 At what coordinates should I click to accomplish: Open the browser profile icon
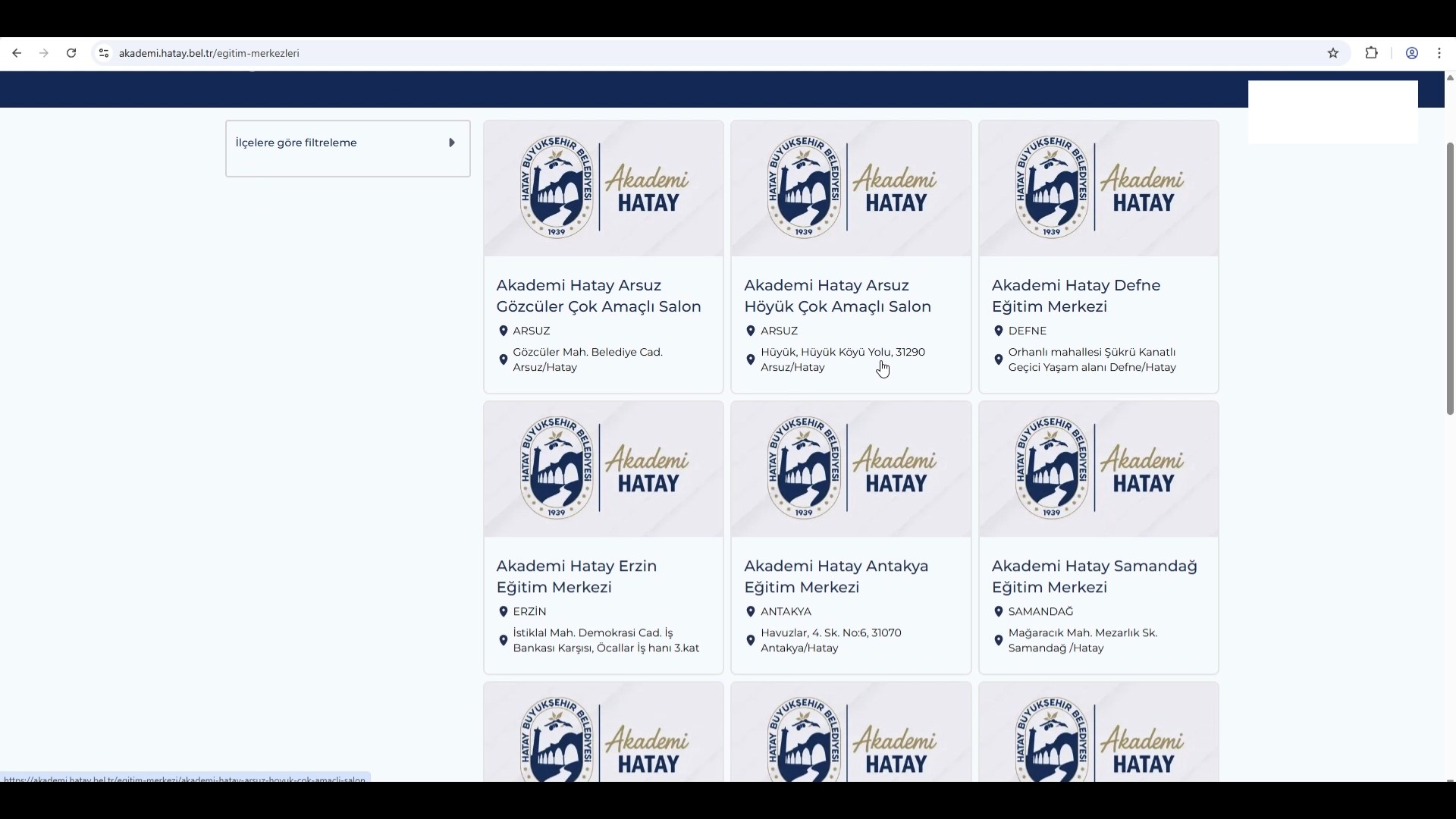coord(1411,53)
